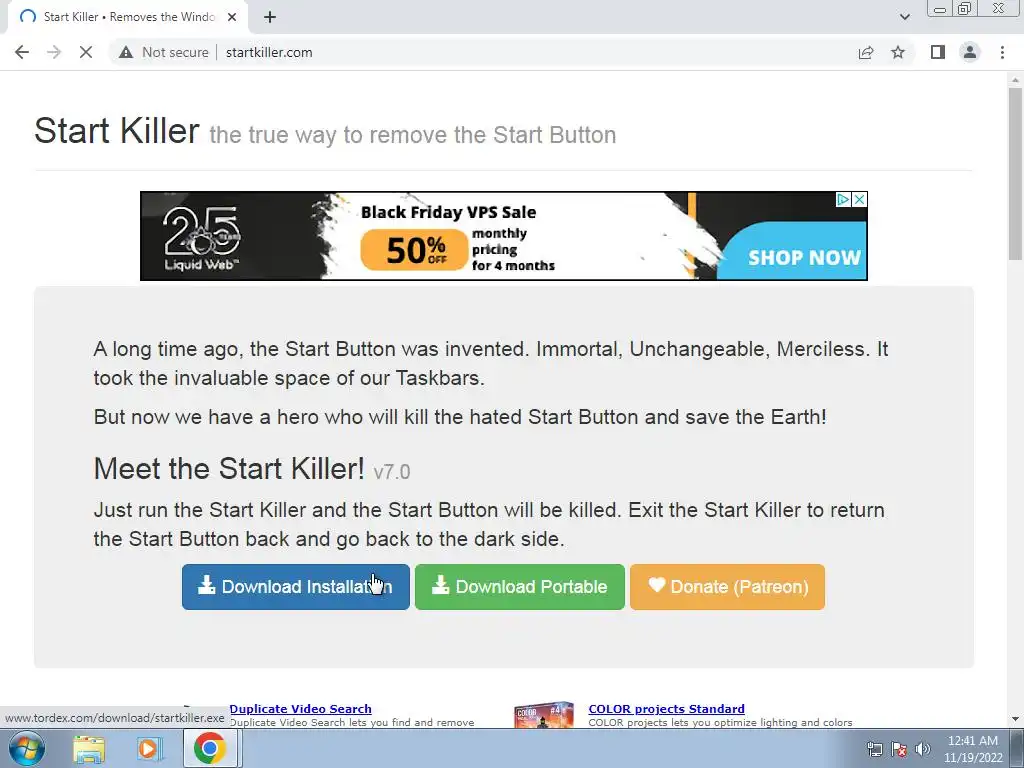This screenshot has height=768, width=1024.
Task: Select the Start Killer browser tab
Action: (x=128, y=17)
